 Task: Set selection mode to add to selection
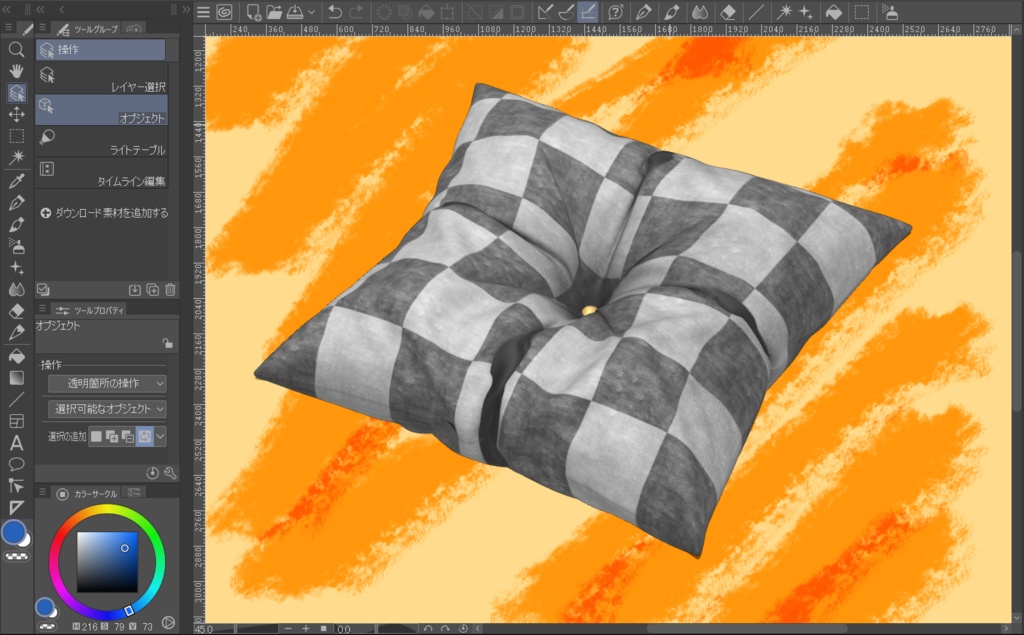(x=112, y=436)
